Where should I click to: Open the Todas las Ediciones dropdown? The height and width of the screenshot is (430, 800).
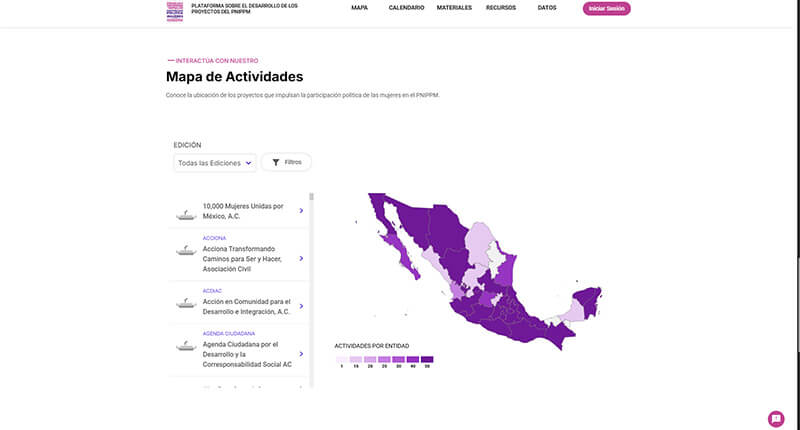214,162
